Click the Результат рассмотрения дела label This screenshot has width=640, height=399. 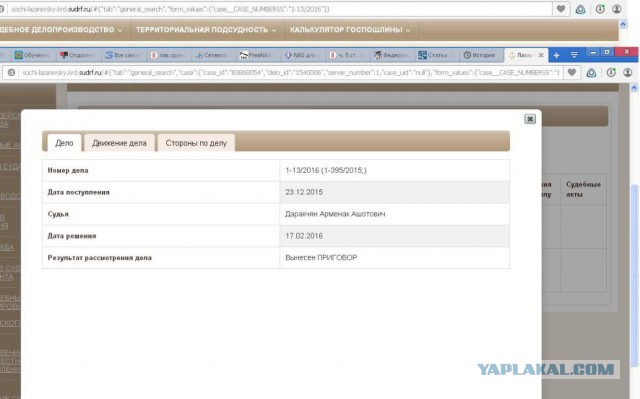point(100,257)
